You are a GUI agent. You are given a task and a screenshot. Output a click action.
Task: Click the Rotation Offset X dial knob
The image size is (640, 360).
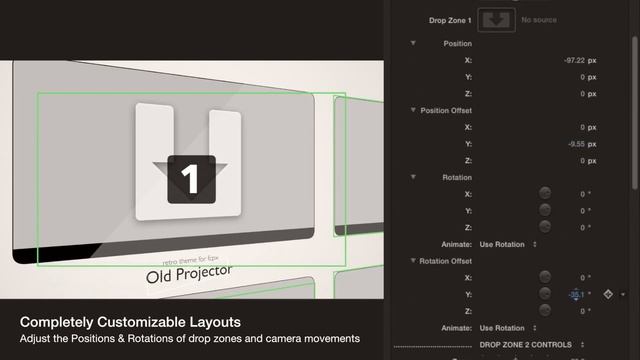tap(545, 277)
